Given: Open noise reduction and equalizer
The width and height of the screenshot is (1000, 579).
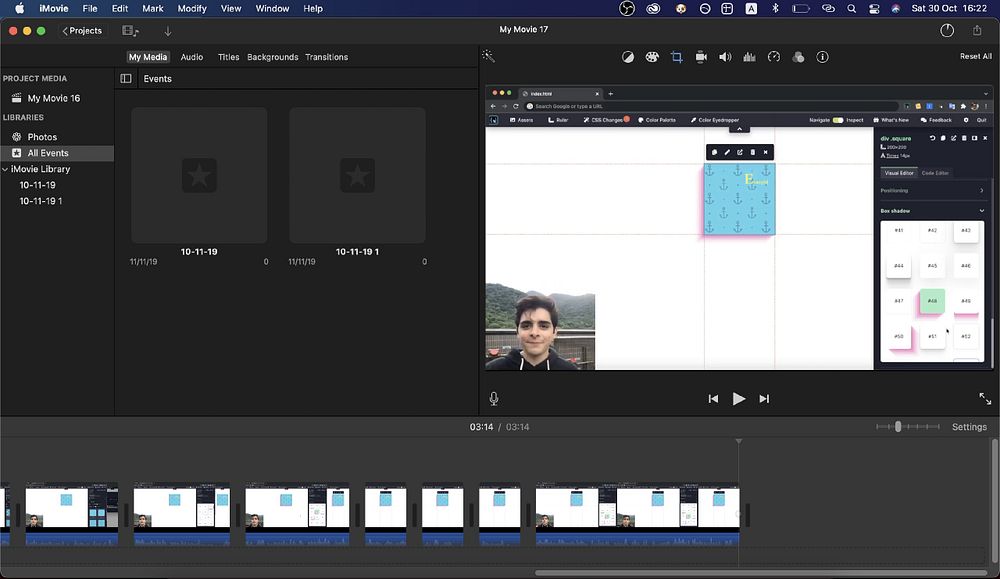Looking at the screenshot, I should [x=749, y=57].
